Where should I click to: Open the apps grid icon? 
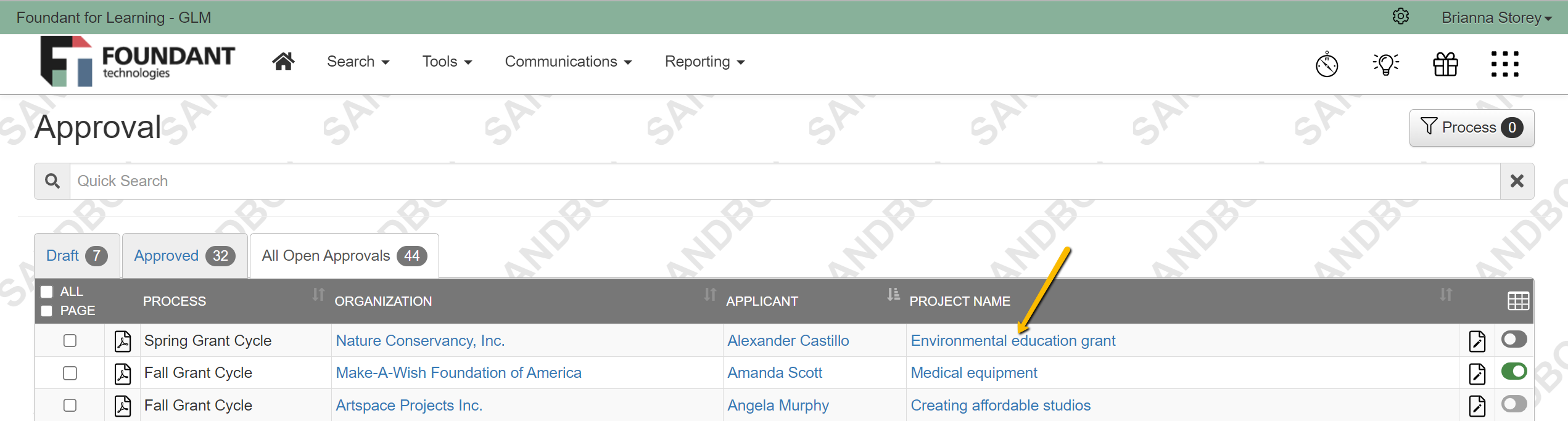point(1504,63)
